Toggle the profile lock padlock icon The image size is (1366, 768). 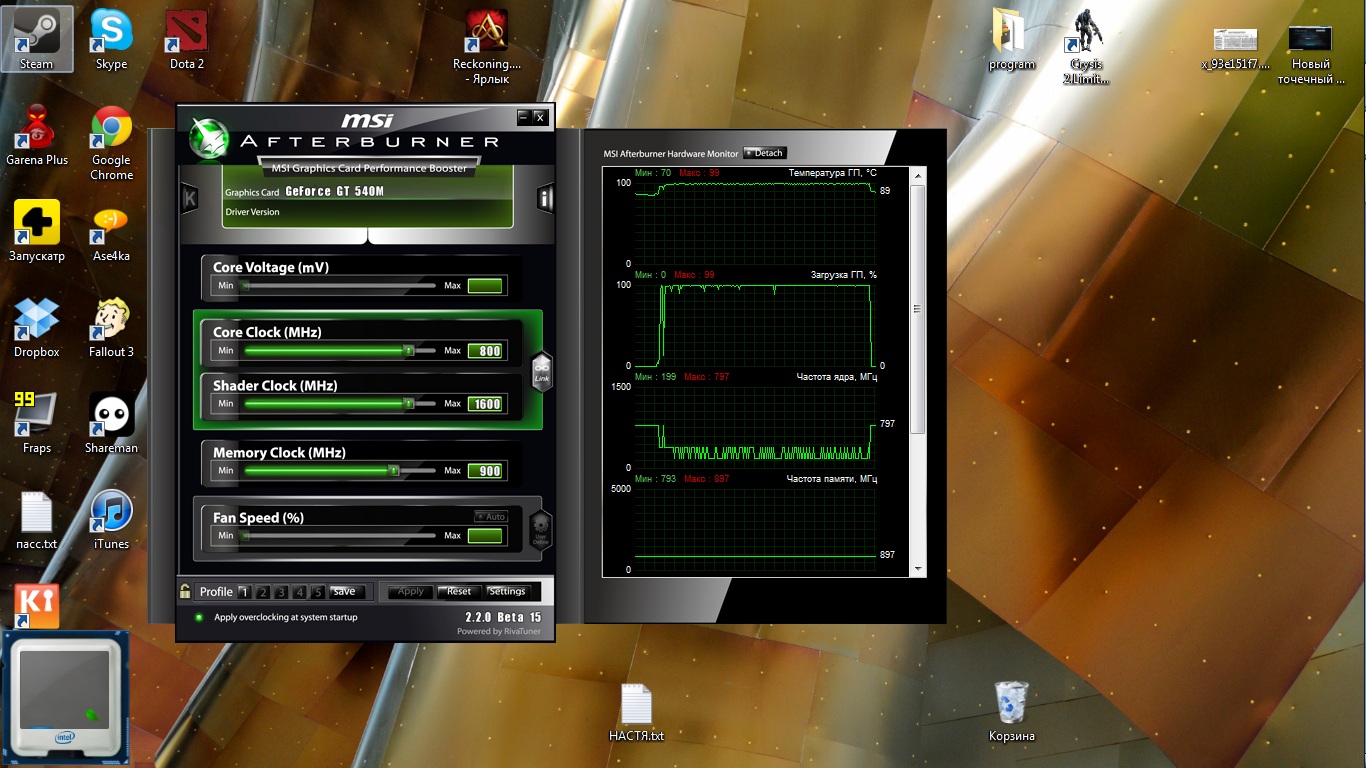tap(185, 591)
